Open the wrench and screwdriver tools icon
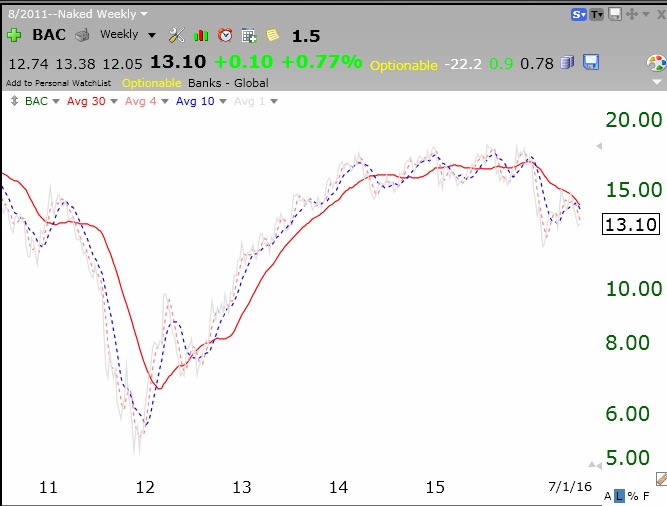Image resolution: width=667 pixels, height=506 pixels. click(177, 35)
